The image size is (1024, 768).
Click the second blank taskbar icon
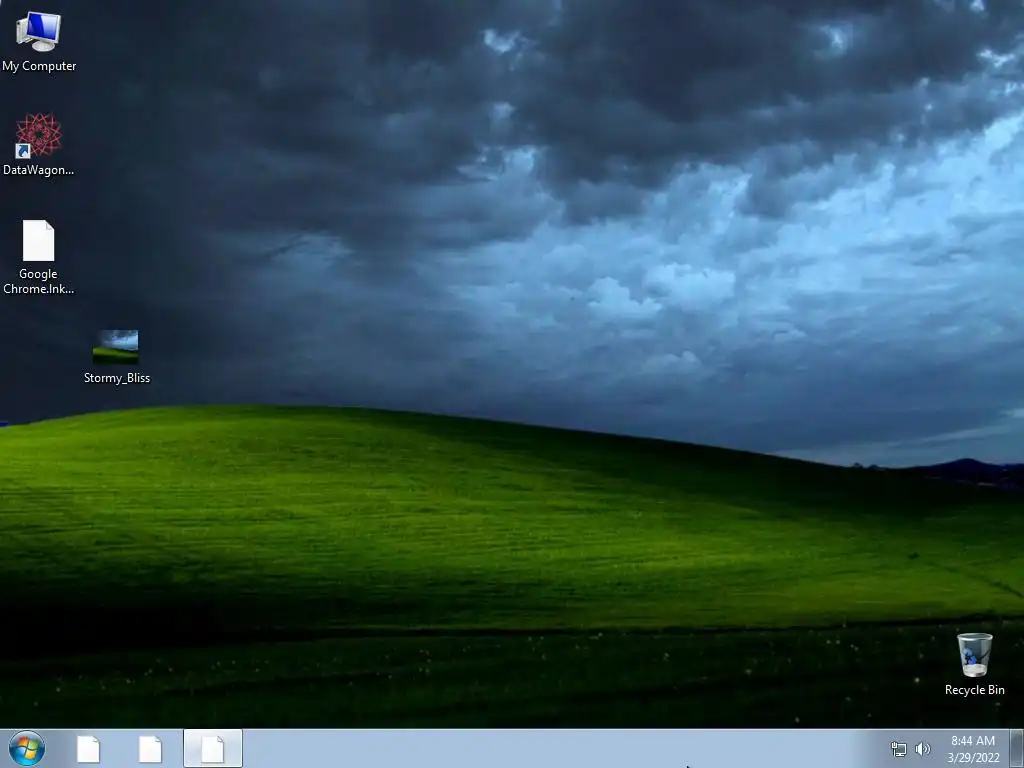click(x=150, y=749)
